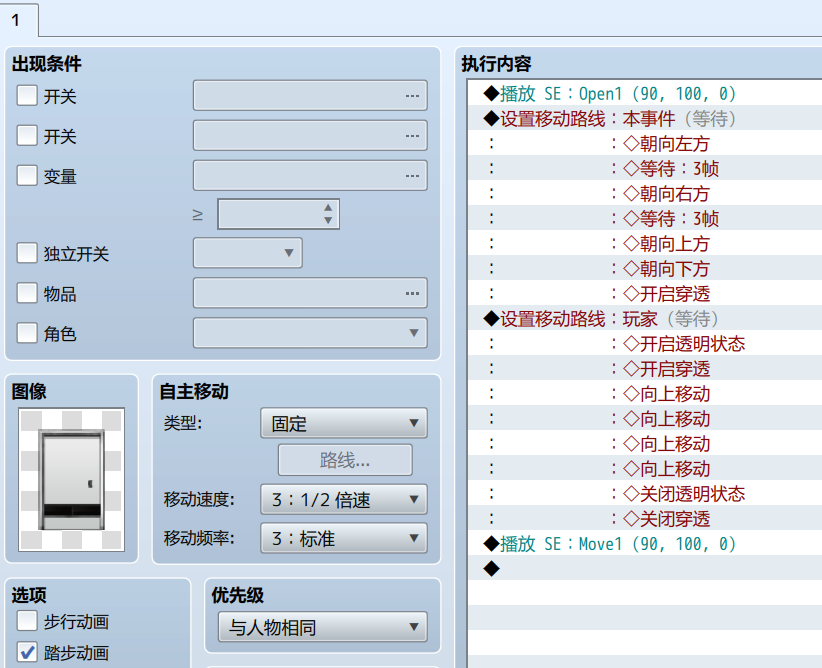This screenshot has height=668, width=822.
Task: Select the 播放 SE：Open1 command line
Action: (x=645, y=94)
